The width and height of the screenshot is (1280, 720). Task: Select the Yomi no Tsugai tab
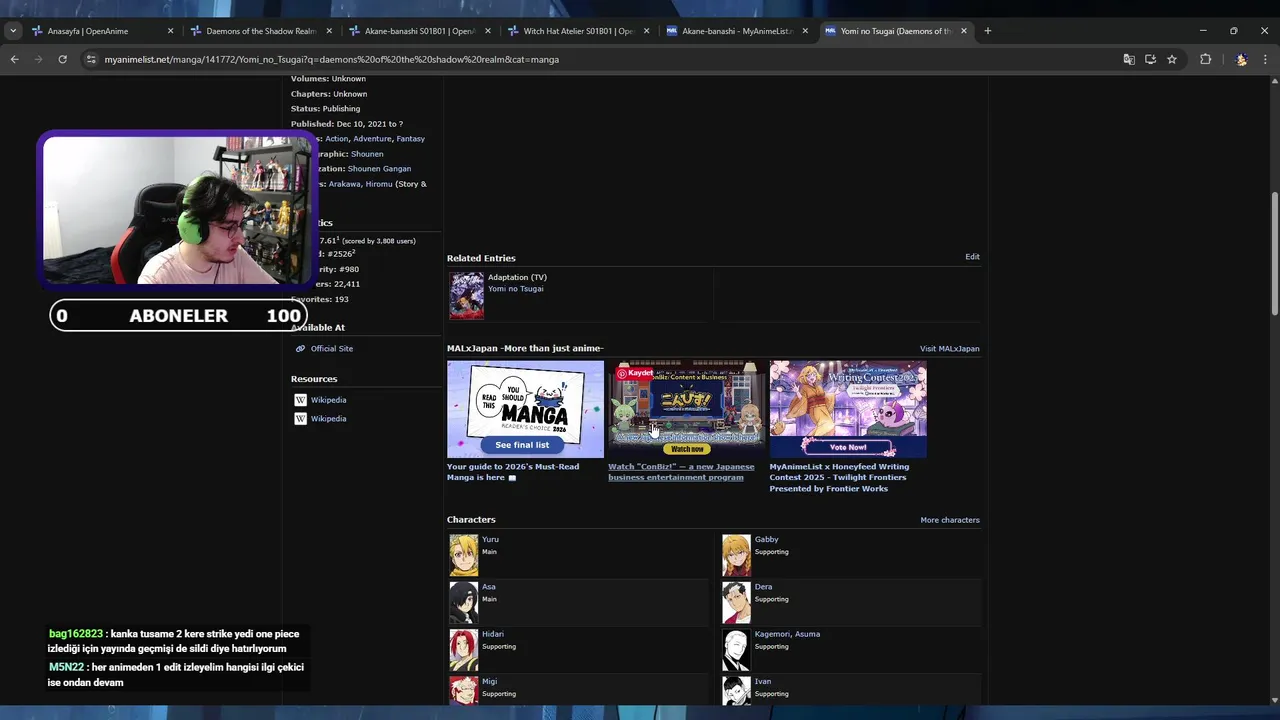pyautogui.click(x=896, y=31)
